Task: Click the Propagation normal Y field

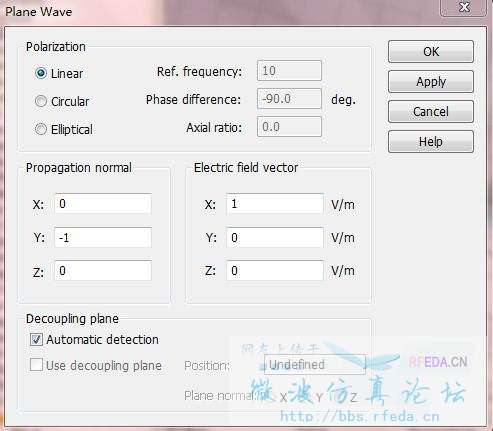Action: coord(103,237)
